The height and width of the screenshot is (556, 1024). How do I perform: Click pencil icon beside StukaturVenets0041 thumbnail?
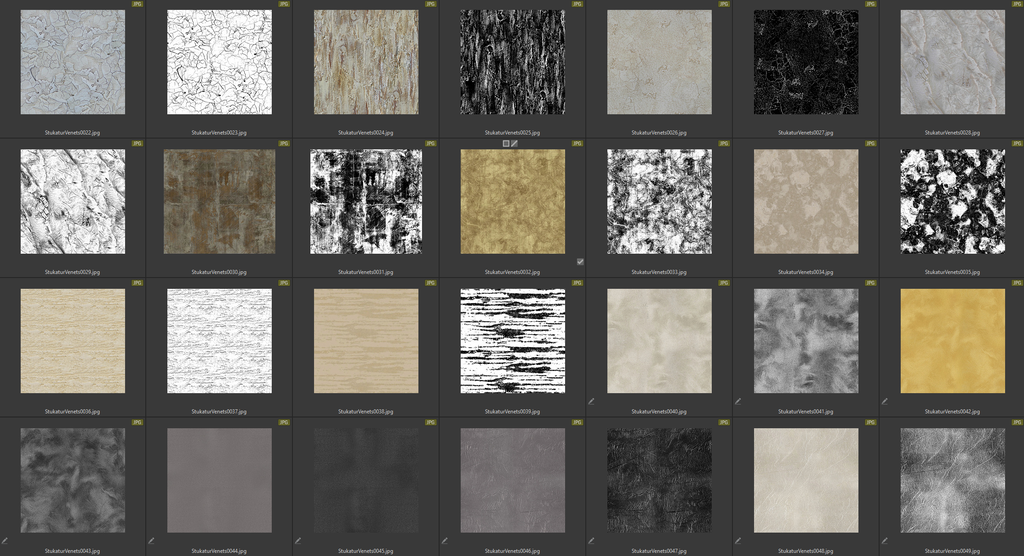click(x=738, y=401)
